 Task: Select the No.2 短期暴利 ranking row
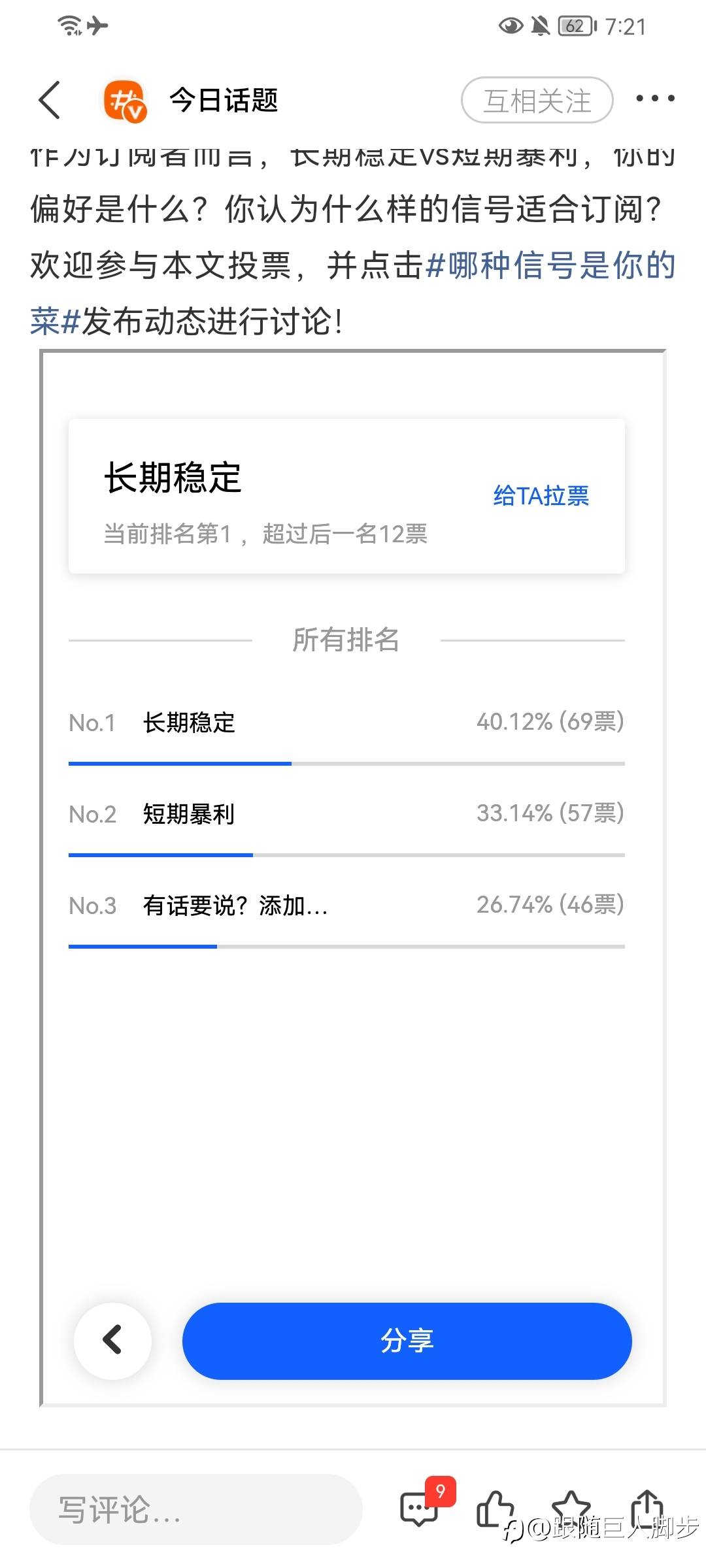pyautogui.click(x=346, y=813)
